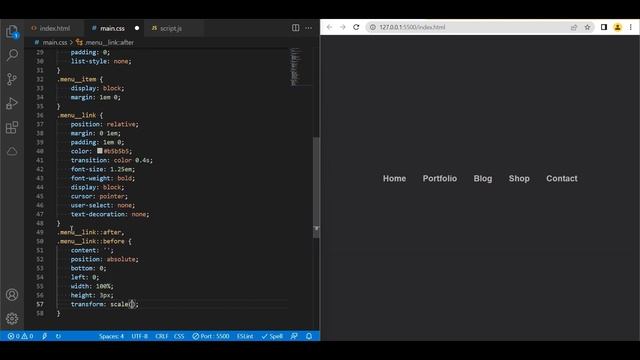The height and width of the screenshot is (360, 640).
Task: Change file encoding UTF-8
Action: click(140, 336)
